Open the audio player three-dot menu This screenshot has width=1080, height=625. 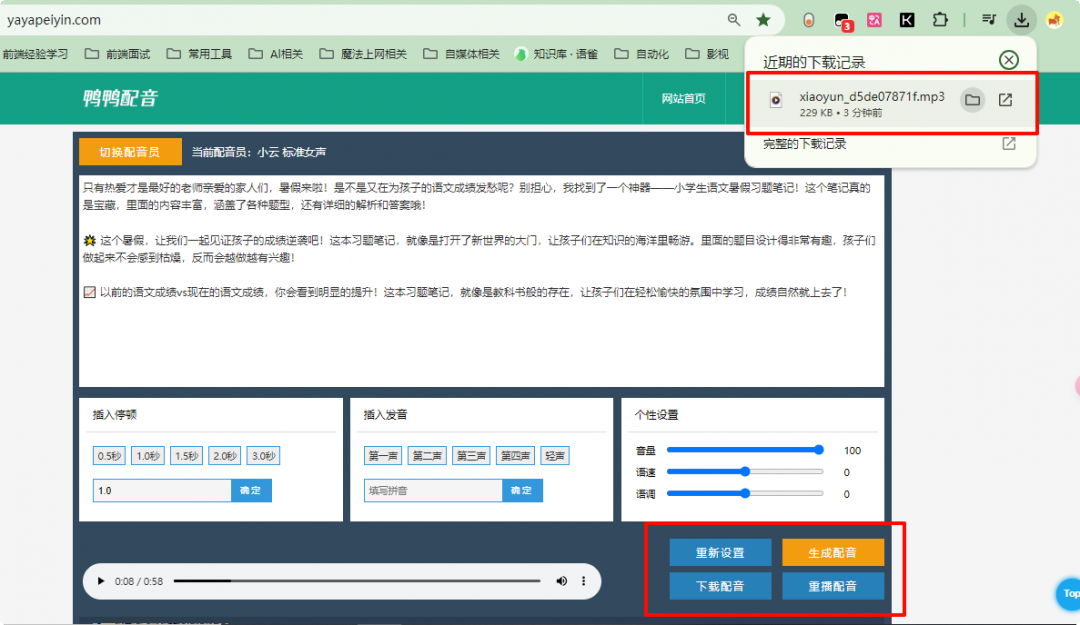[583, 581]
